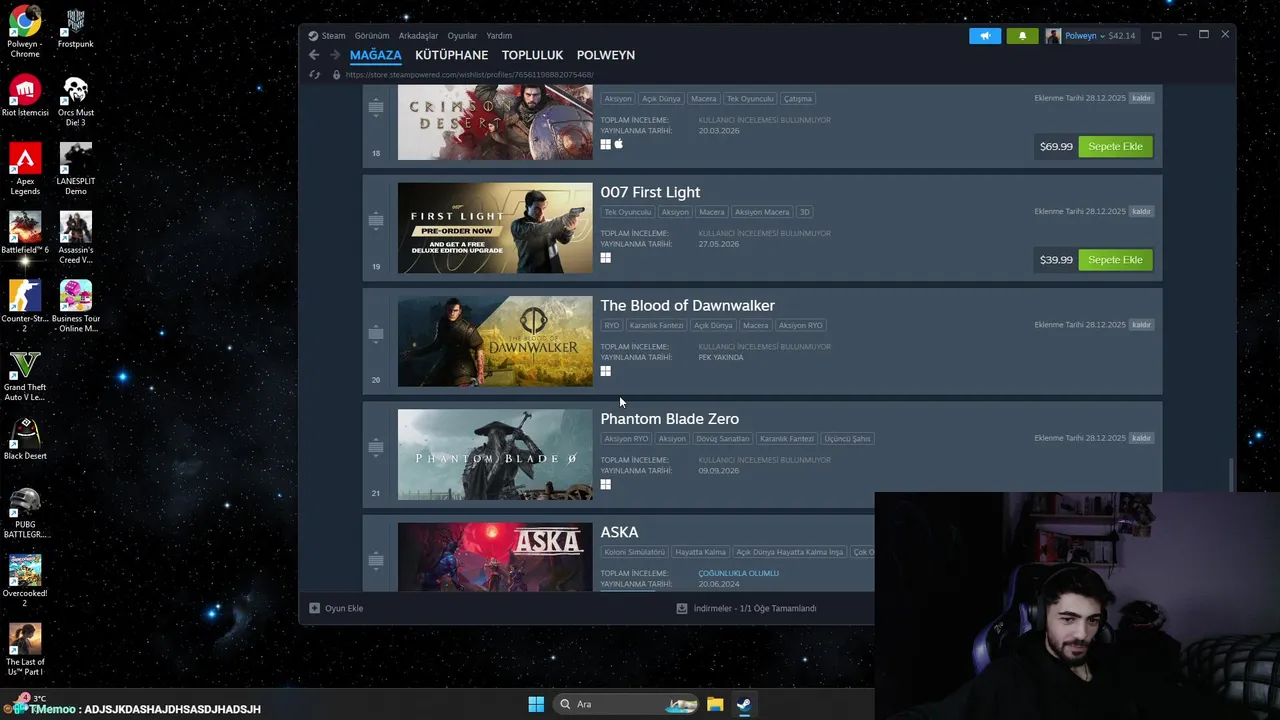
Task: Click the Steam logo in the menu bar
Action: [x=313, y=36]
